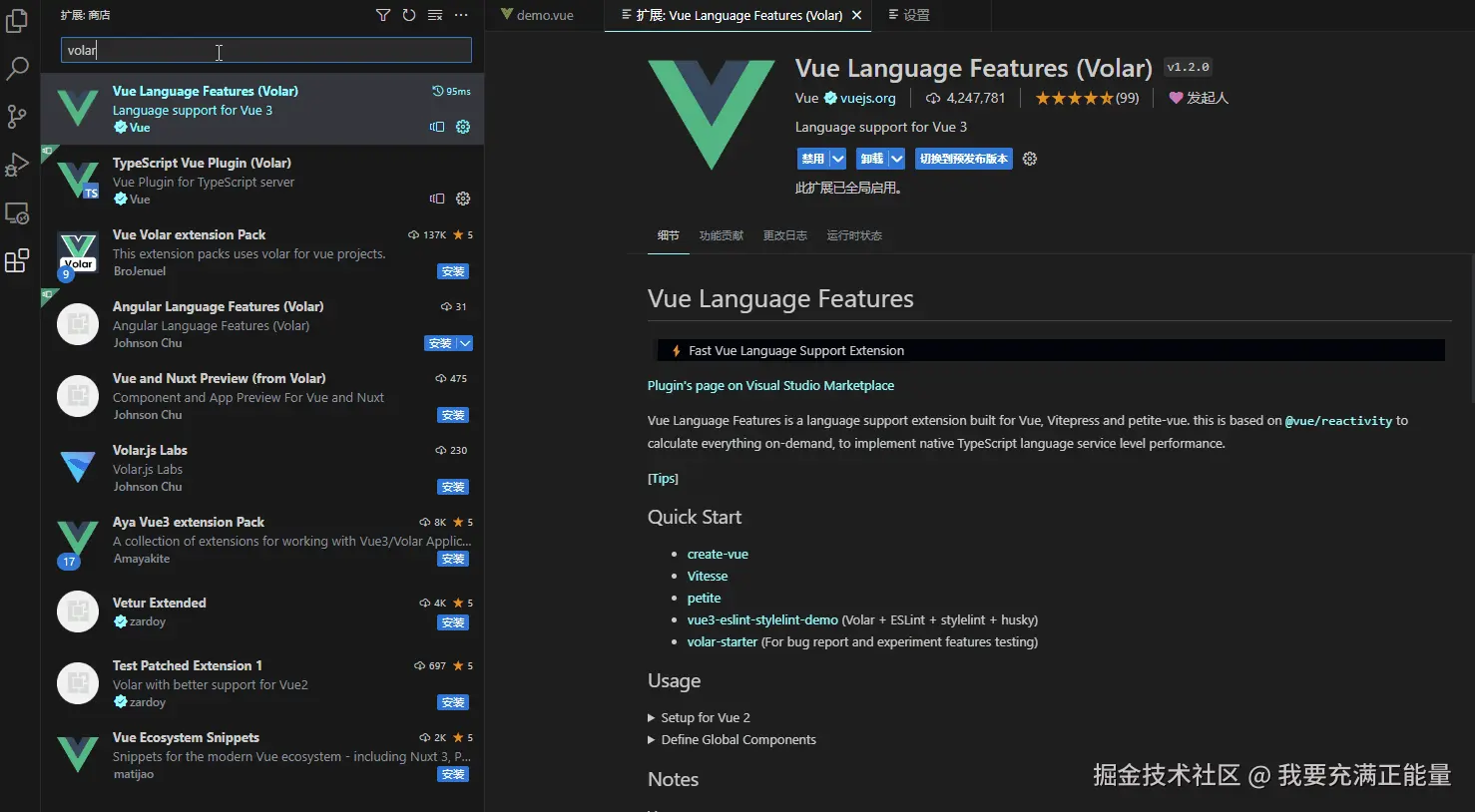The width and height of the screenshot is (1475, 812).
Task: Install Vue and Nuxt Preview extension
Action: pyautogui.click(x=453, y=415)
